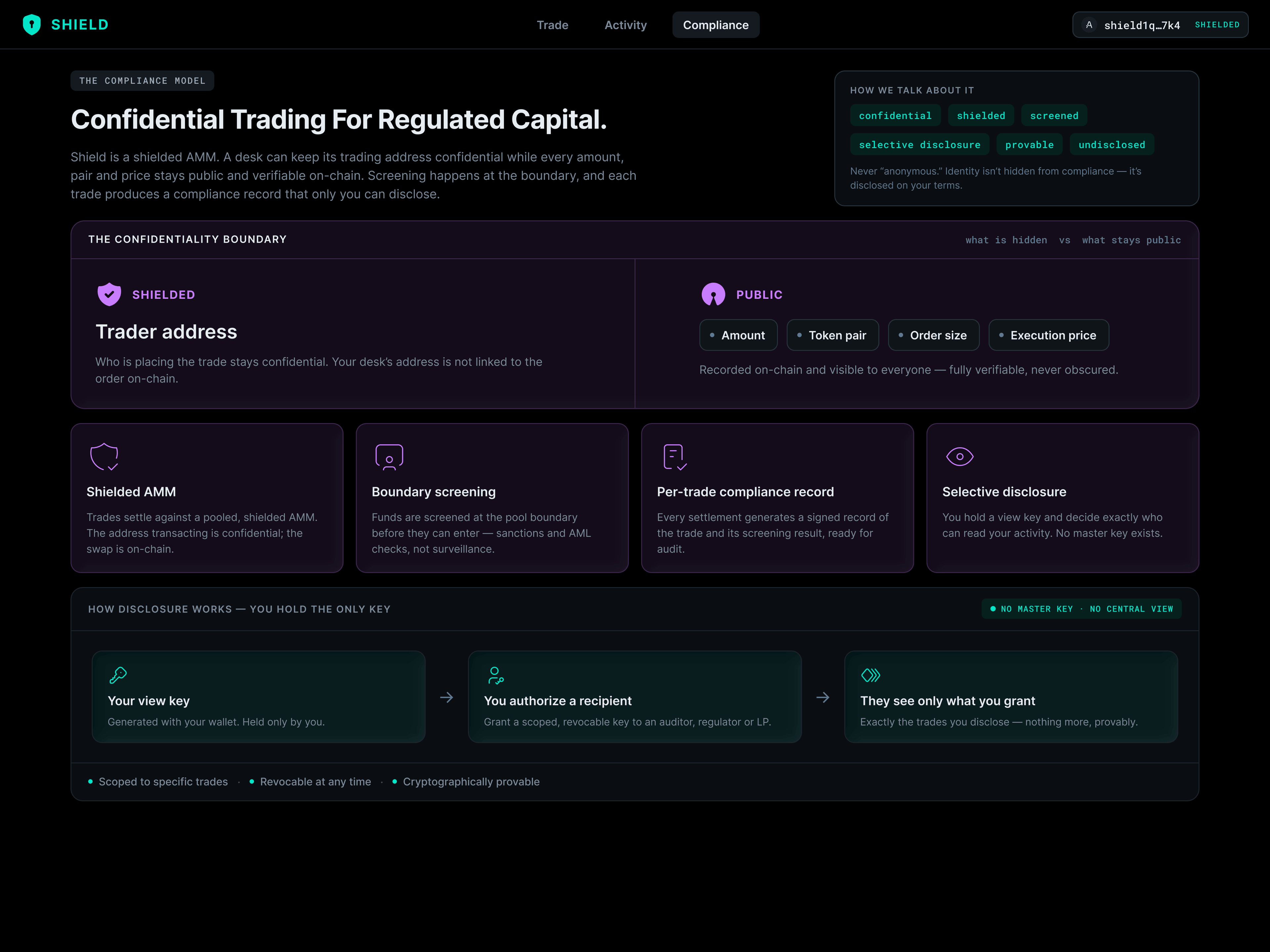Click the wallet avatar letter A

click(x=1089, y=25)
